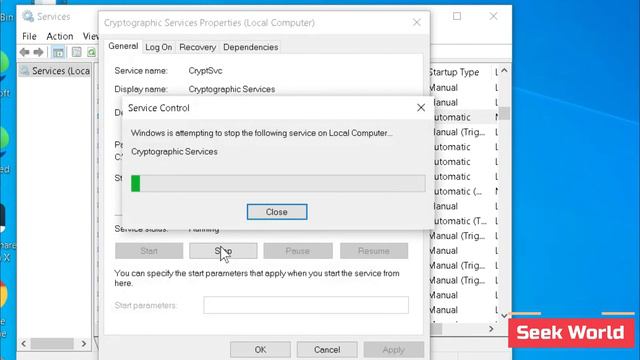Click Close button in Service Control dialog

coord(277,212)
